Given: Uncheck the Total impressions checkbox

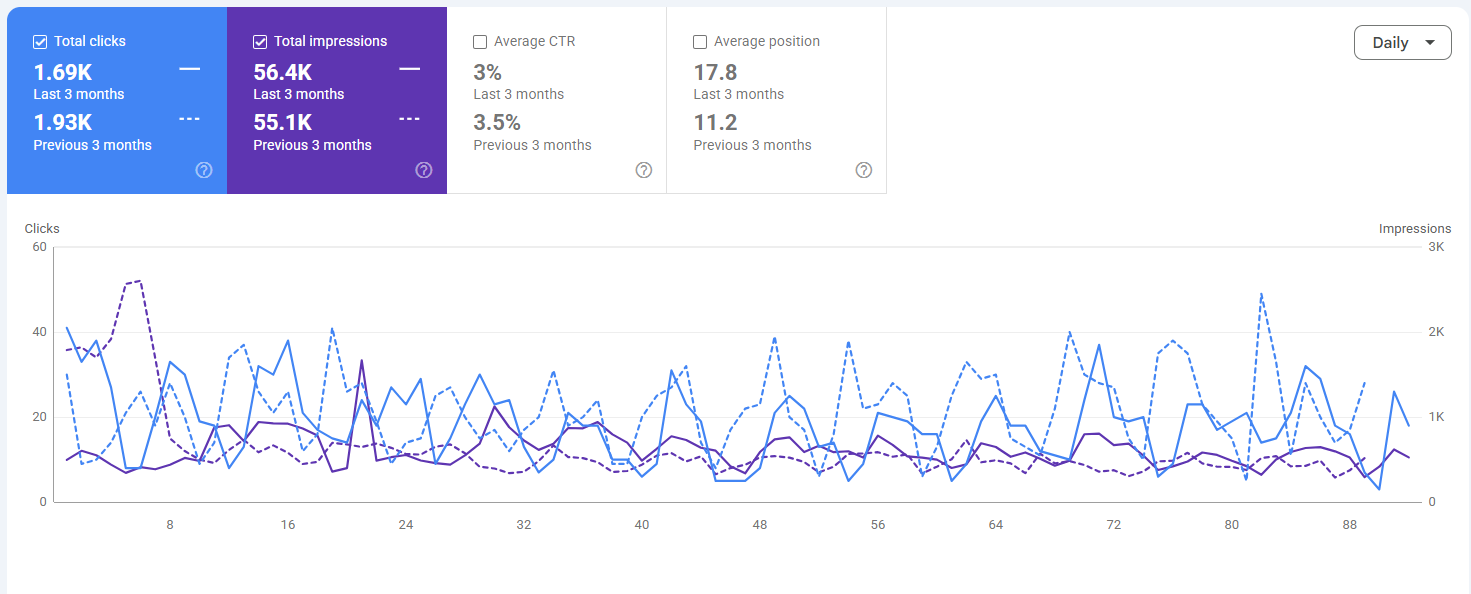Looking at the screenshot, I should pyautogui.click(x=260, y=42).
